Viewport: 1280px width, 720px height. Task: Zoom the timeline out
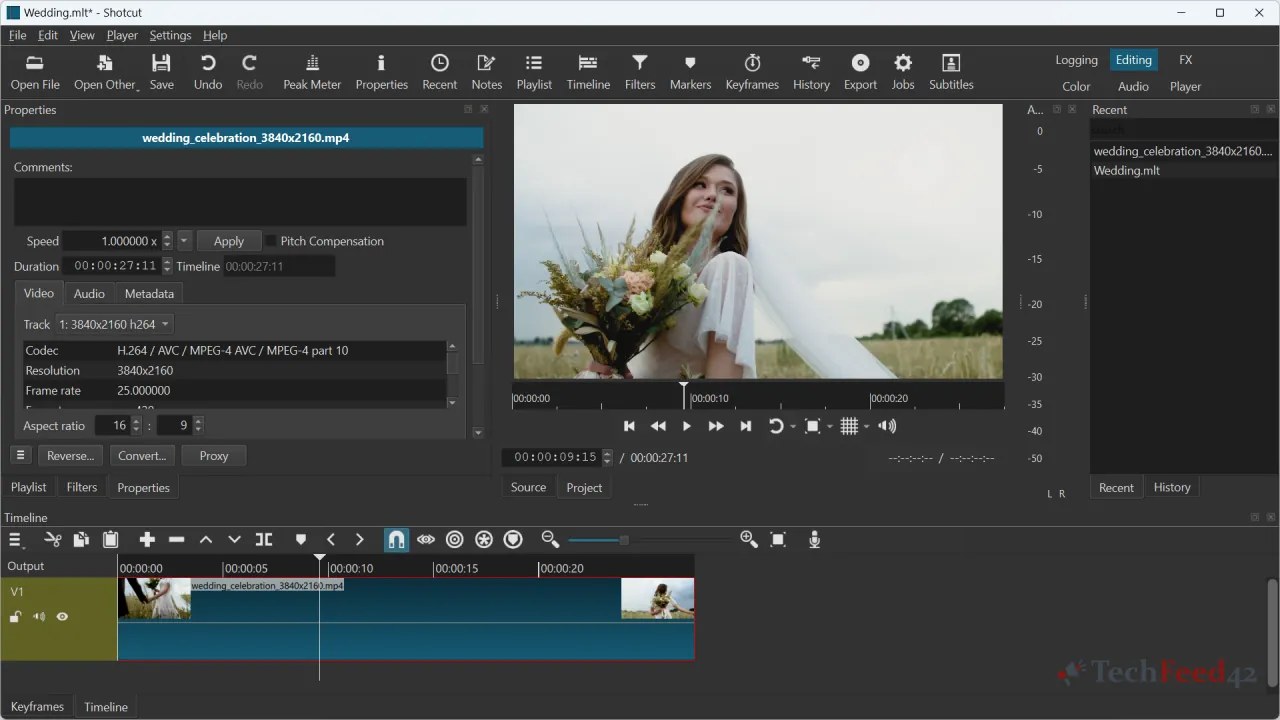click(550, 540)
